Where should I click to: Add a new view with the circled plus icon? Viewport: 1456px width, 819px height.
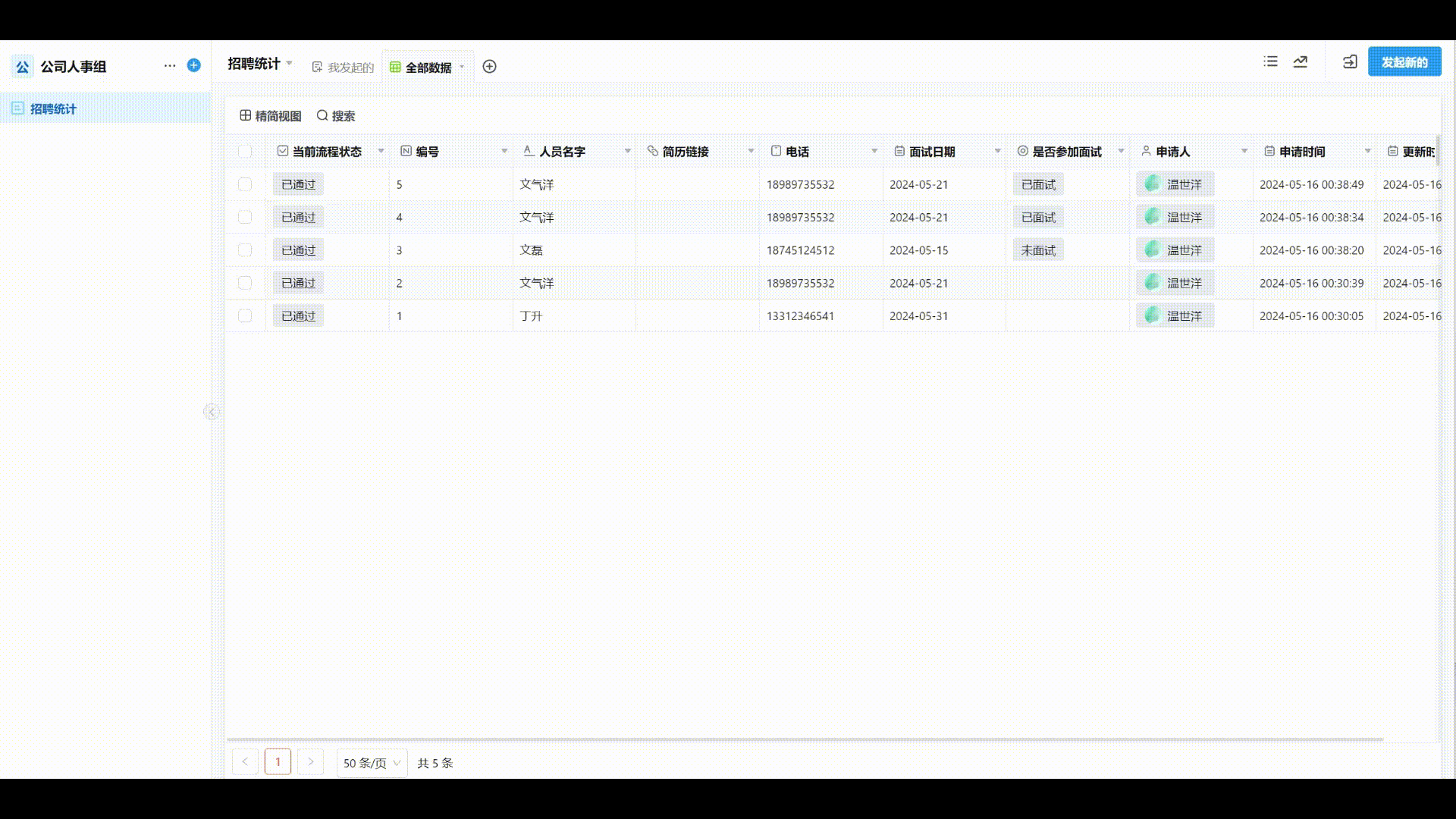pos(490,67)
